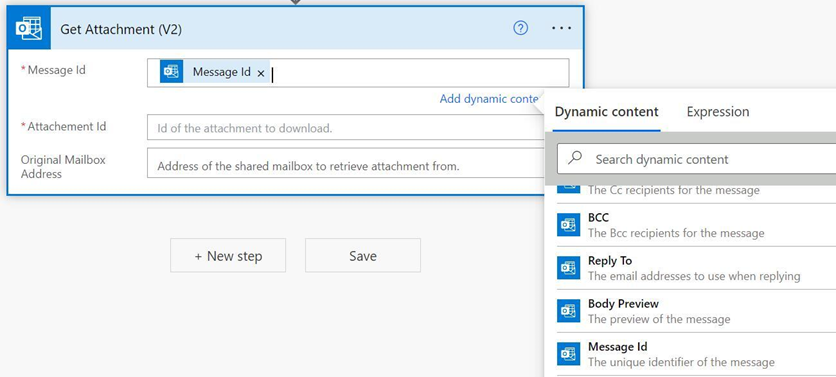Click Add dynamic content link
Image resolution: width=836 pixels, height=377 pixels.
pos(489,99)
